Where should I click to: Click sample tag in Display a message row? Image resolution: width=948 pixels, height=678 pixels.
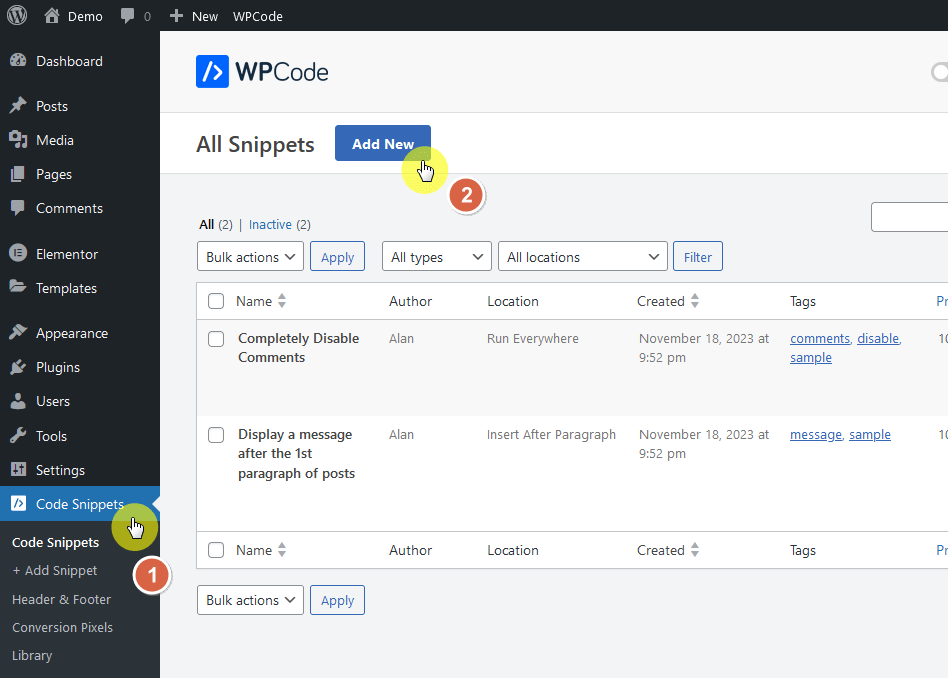point(869,435)
